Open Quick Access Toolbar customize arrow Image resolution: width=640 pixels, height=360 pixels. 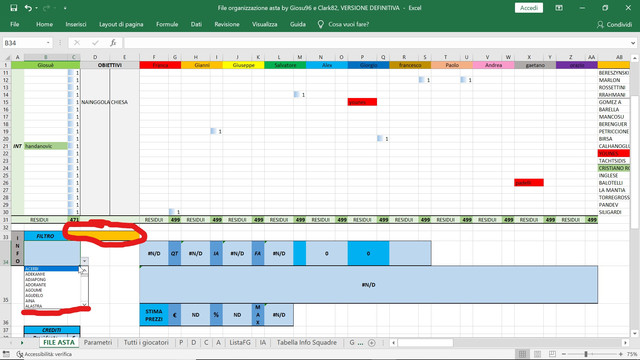[x=65, y=8]
